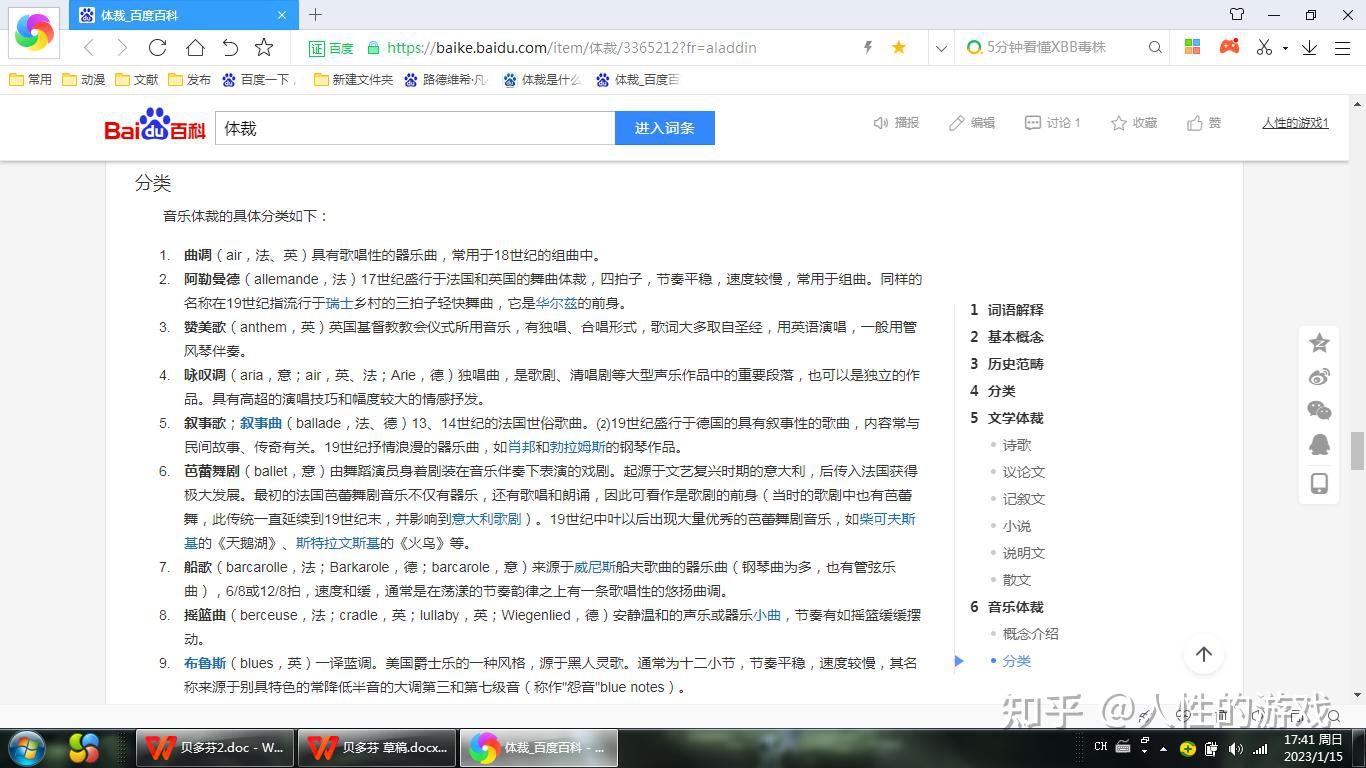
Task: Jump to 概念介绍 subsection in contents
Action: (x=1030, y=634)
